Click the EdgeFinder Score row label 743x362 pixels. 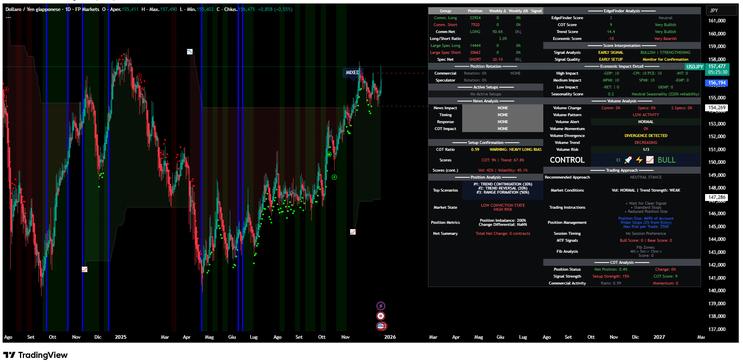click(x=567, y=18)
